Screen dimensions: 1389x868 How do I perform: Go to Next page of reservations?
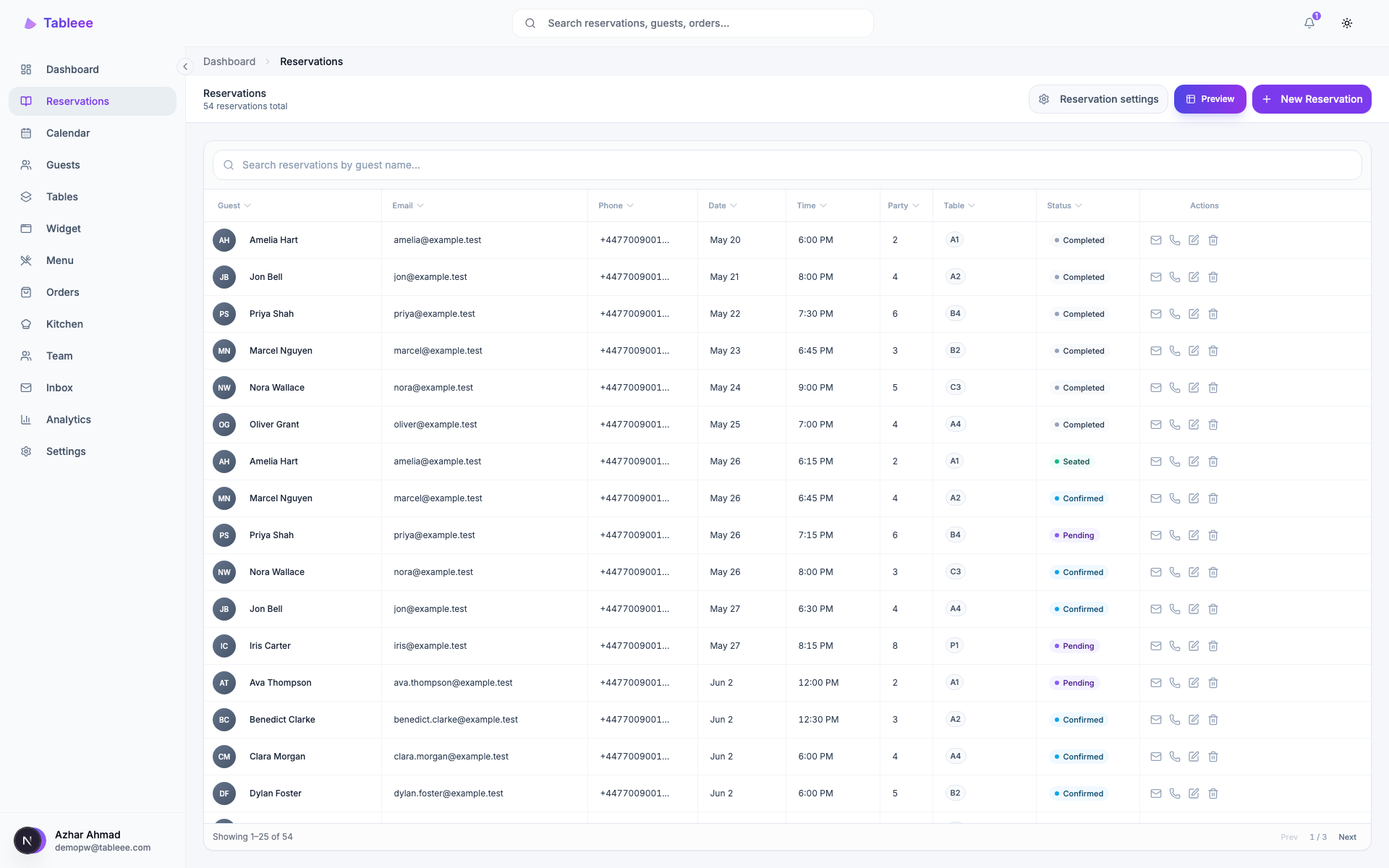click(1347, 837)
